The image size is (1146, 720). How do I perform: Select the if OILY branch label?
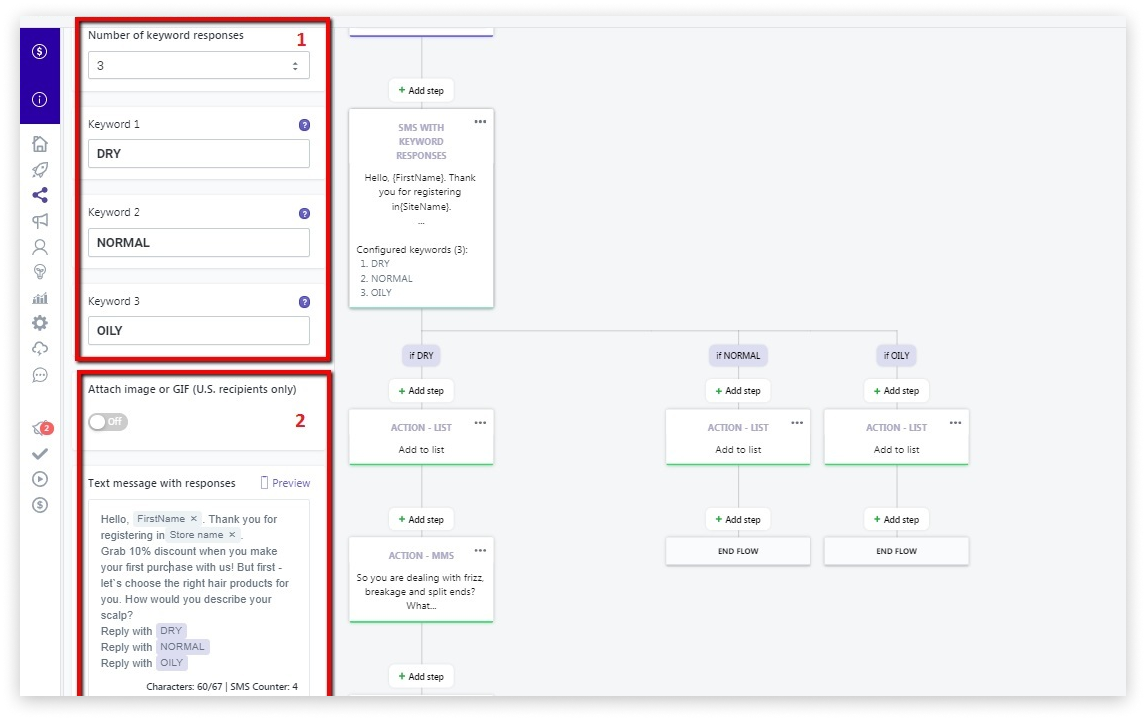896,355
